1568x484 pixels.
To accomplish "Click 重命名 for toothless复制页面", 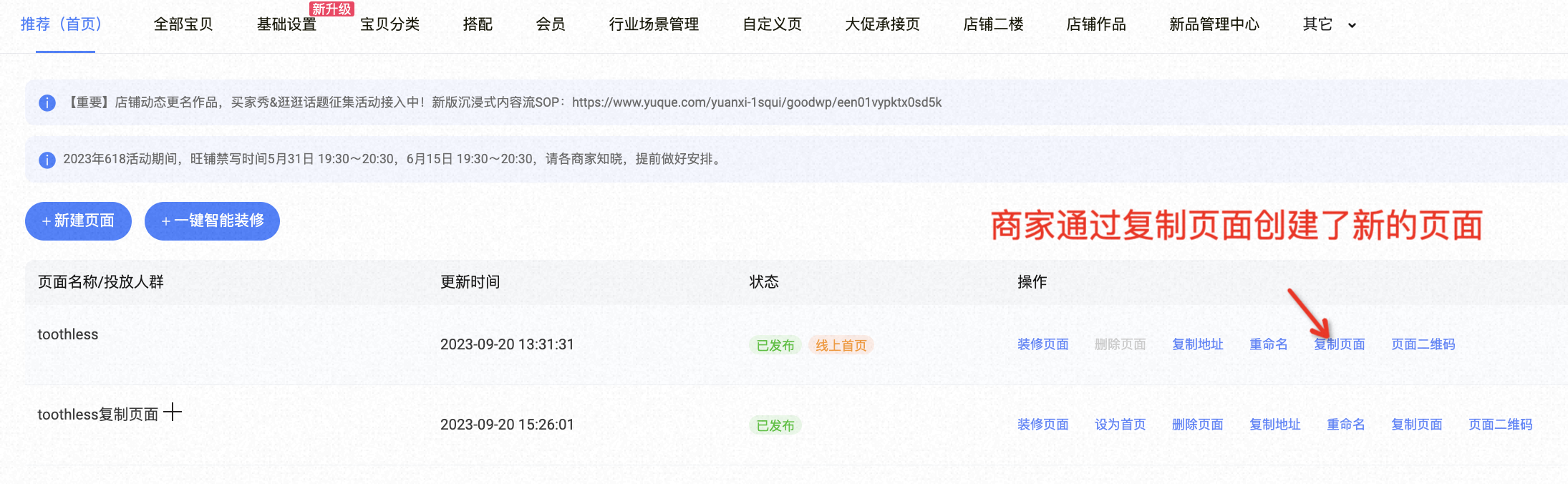I will click(x=1346, y=425).
